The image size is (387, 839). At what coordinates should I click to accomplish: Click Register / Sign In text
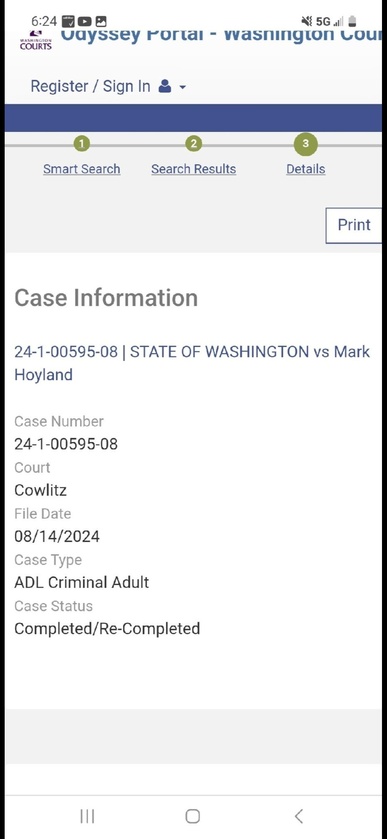(90, 86)
